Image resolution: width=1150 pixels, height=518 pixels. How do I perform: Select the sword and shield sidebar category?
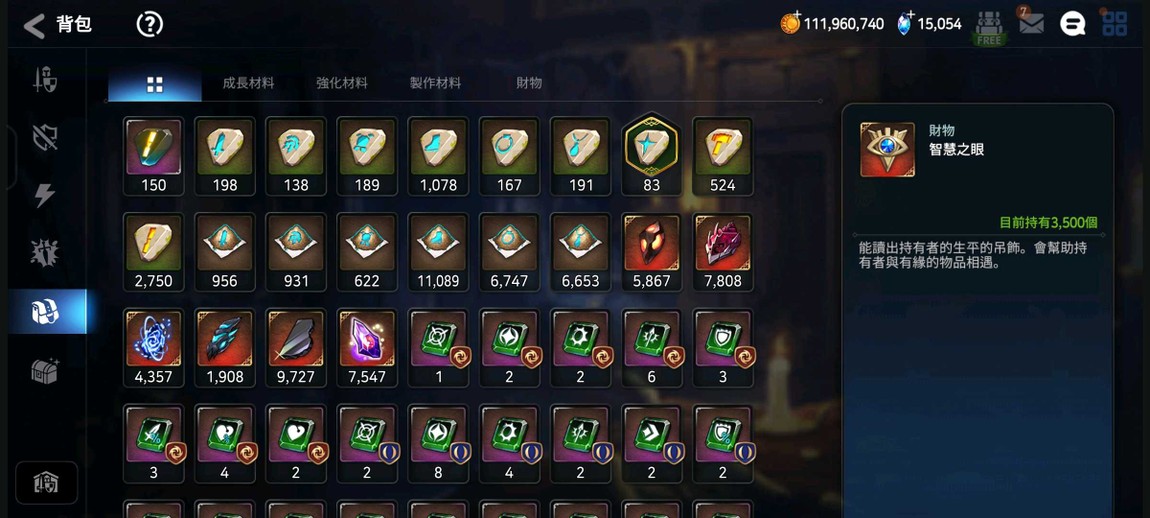tap(45, 80)
